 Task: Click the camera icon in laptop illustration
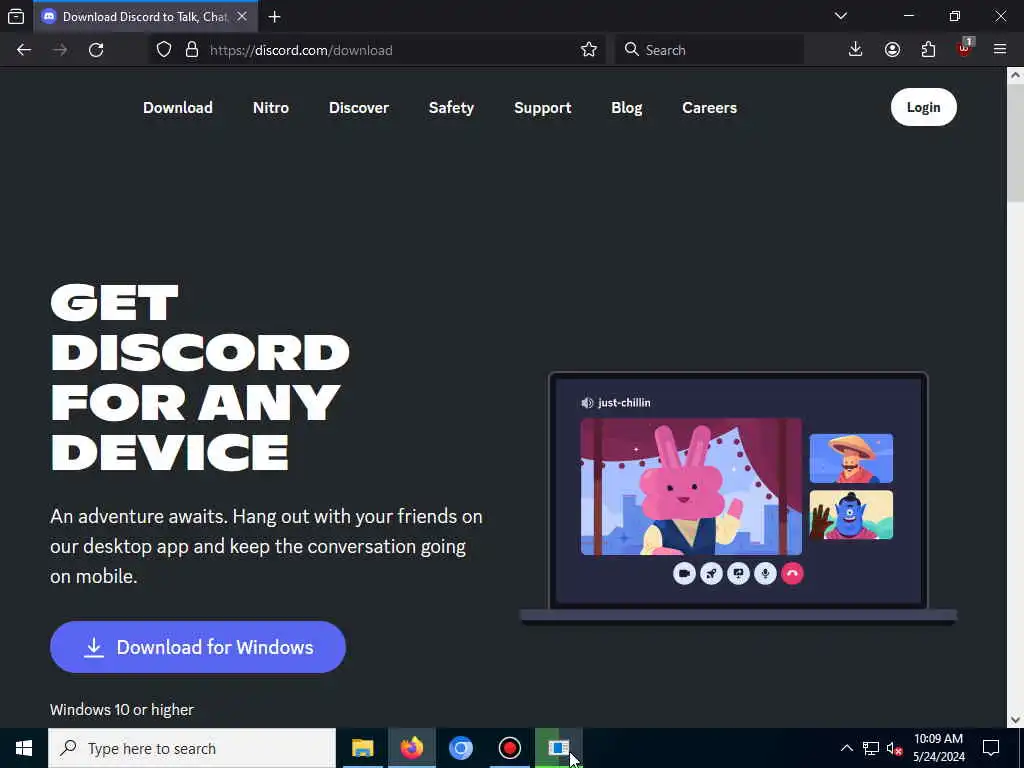(684, 573)
